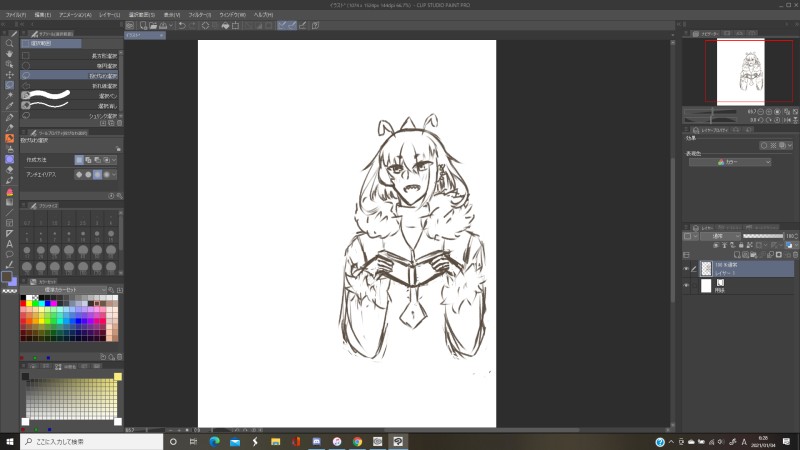This screenshot has width=800, height=450.
Task: Open the Save dropdown arrow in command bar
Action: click(171, 25)
